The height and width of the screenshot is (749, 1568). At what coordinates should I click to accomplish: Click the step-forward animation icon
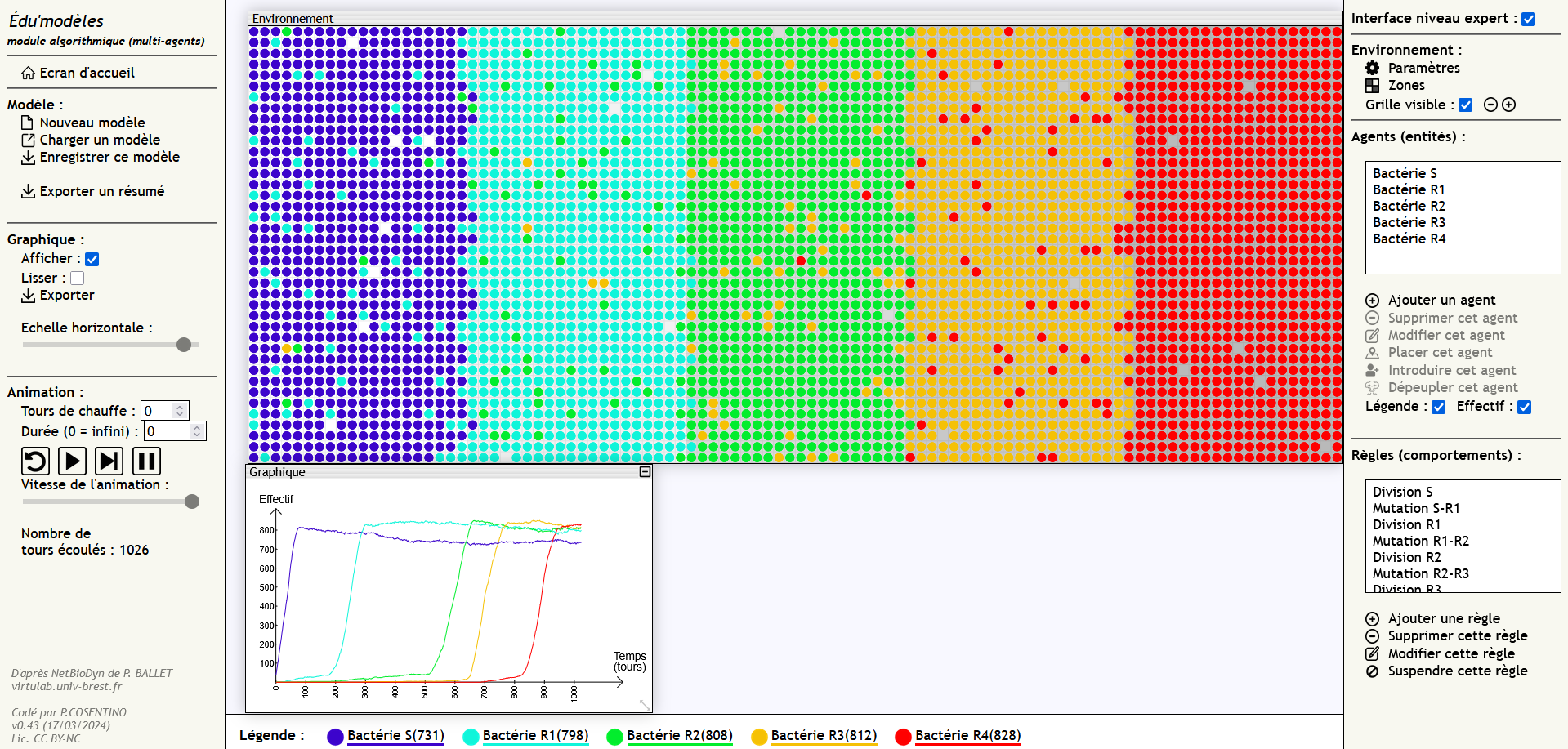pyautogui.click(x=109, y=461)
